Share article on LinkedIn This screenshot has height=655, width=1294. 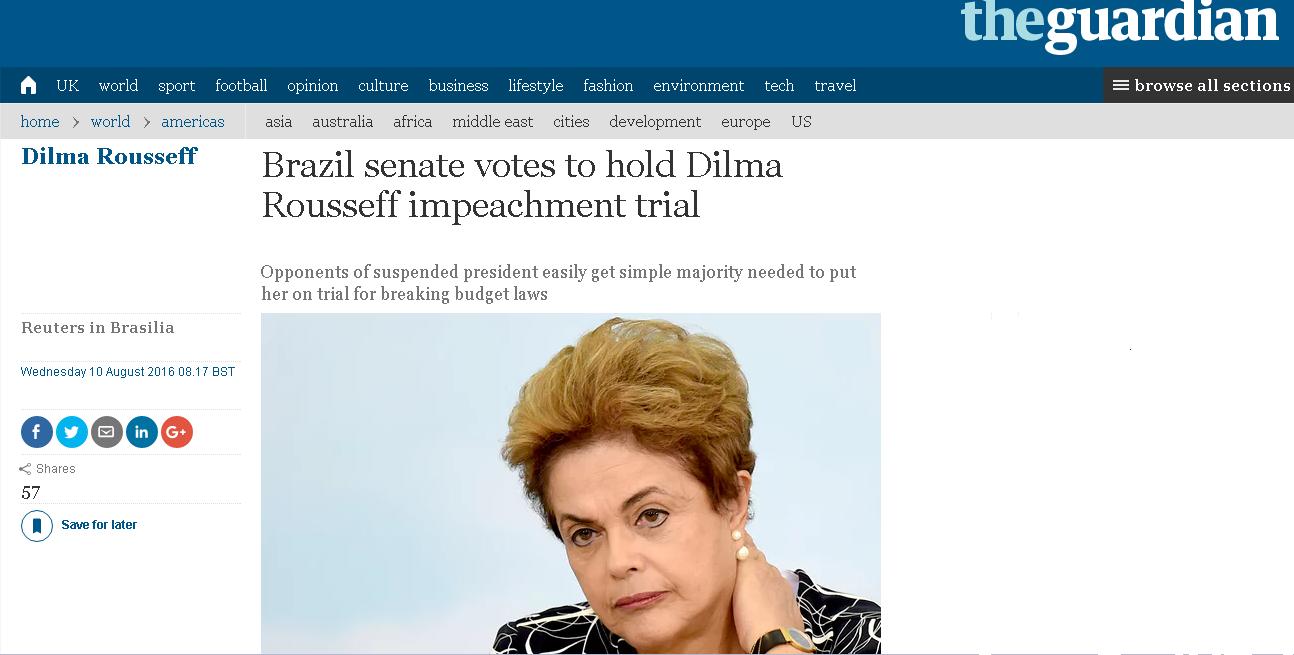point(142,432)
